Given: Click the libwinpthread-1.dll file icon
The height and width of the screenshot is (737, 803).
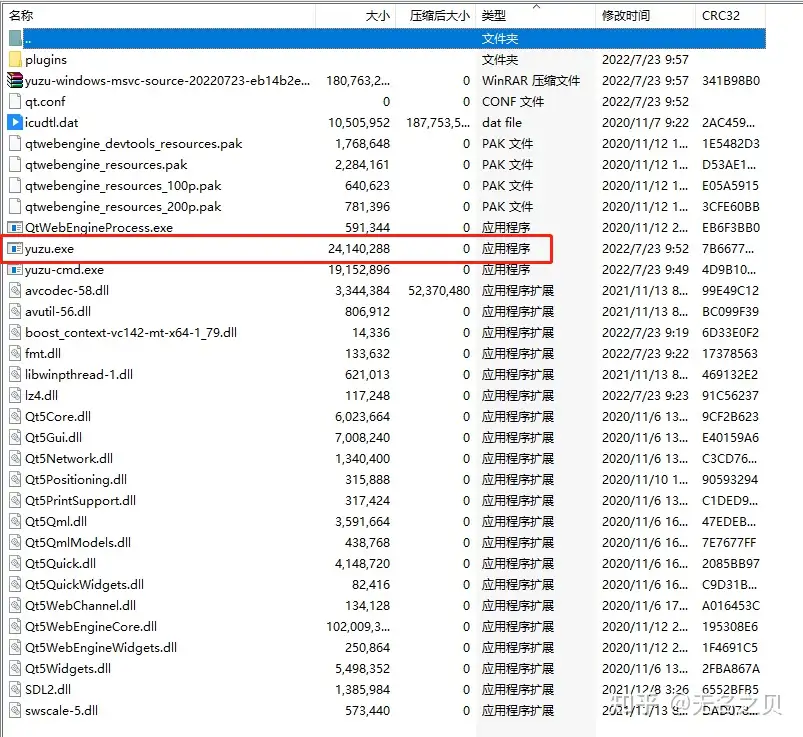Looking at the screenshot, I should coord(15,374).
